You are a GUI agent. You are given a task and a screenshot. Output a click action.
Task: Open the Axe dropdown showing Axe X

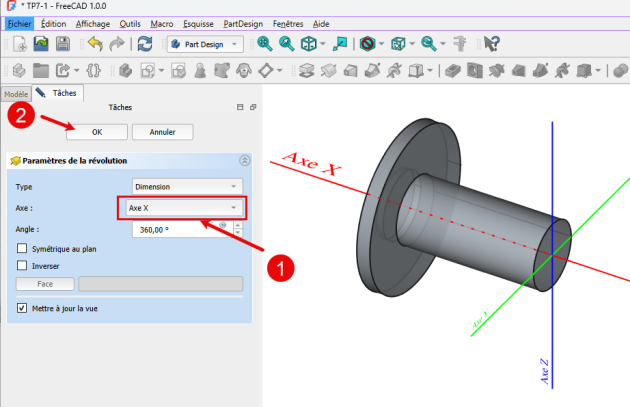click(x=184, y=207)
